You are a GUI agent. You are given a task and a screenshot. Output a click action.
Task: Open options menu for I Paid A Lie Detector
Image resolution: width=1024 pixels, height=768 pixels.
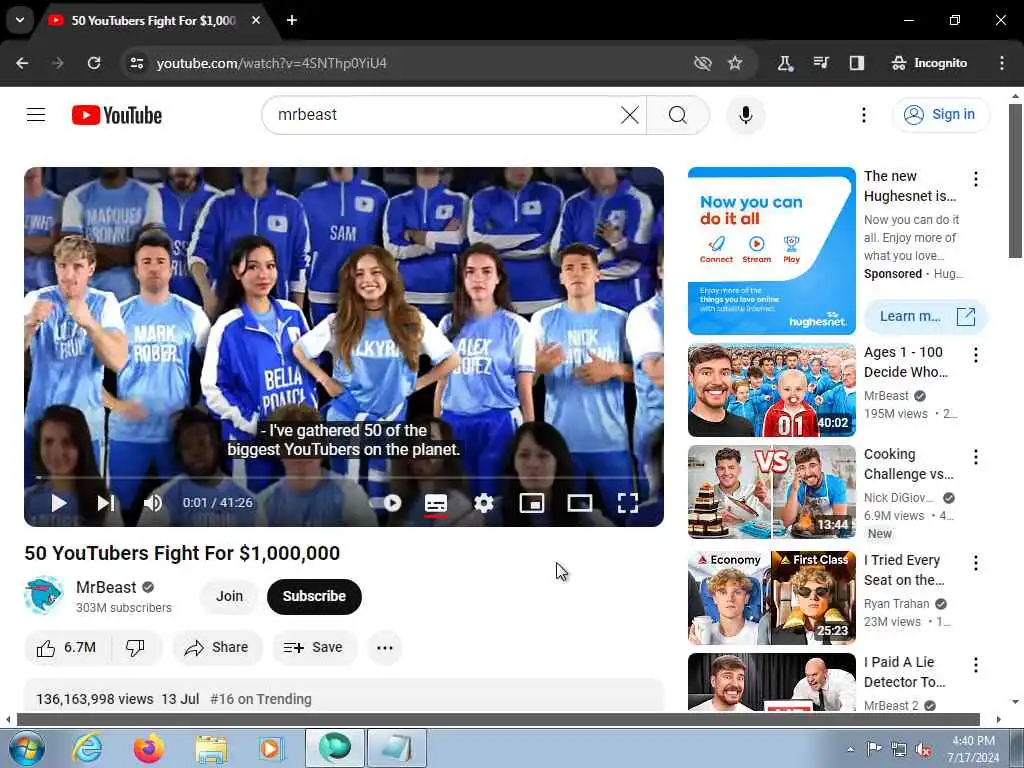click(976, 665)
